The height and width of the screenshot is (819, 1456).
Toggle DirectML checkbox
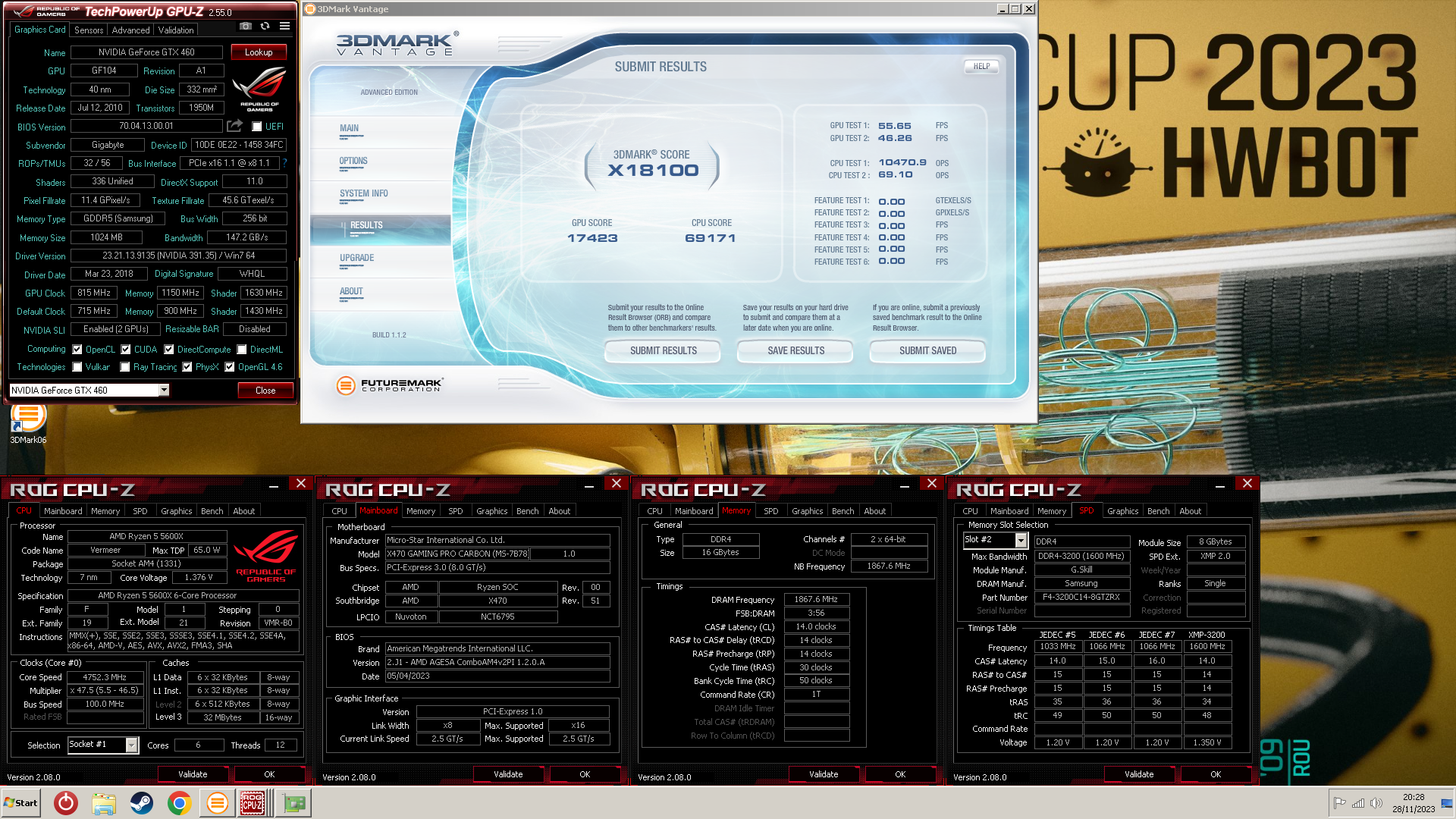[242, 350]
